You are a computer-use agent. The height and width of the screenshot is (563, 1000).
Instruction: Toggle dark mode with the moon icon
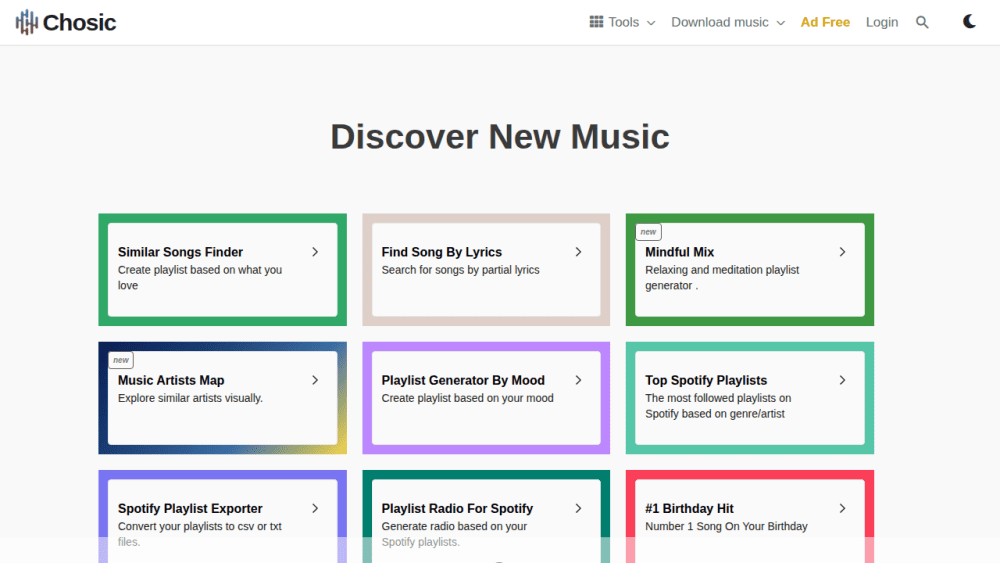tap(969, 22)
